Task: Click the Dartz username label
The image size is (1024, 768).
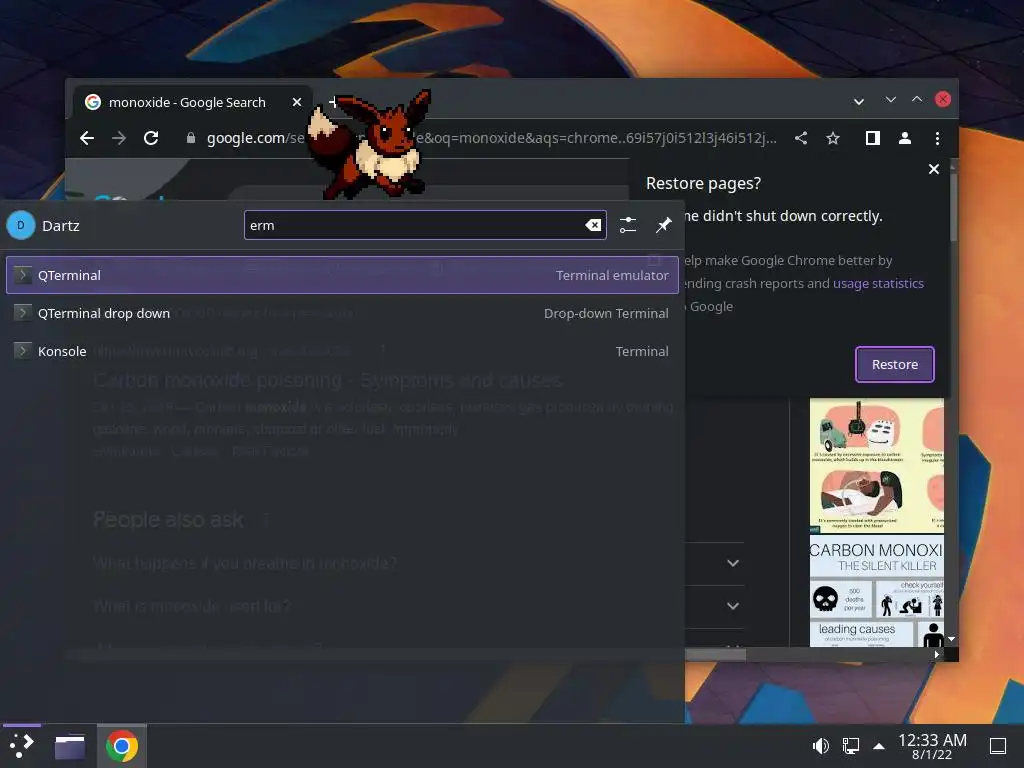Action: coord(61,225)
